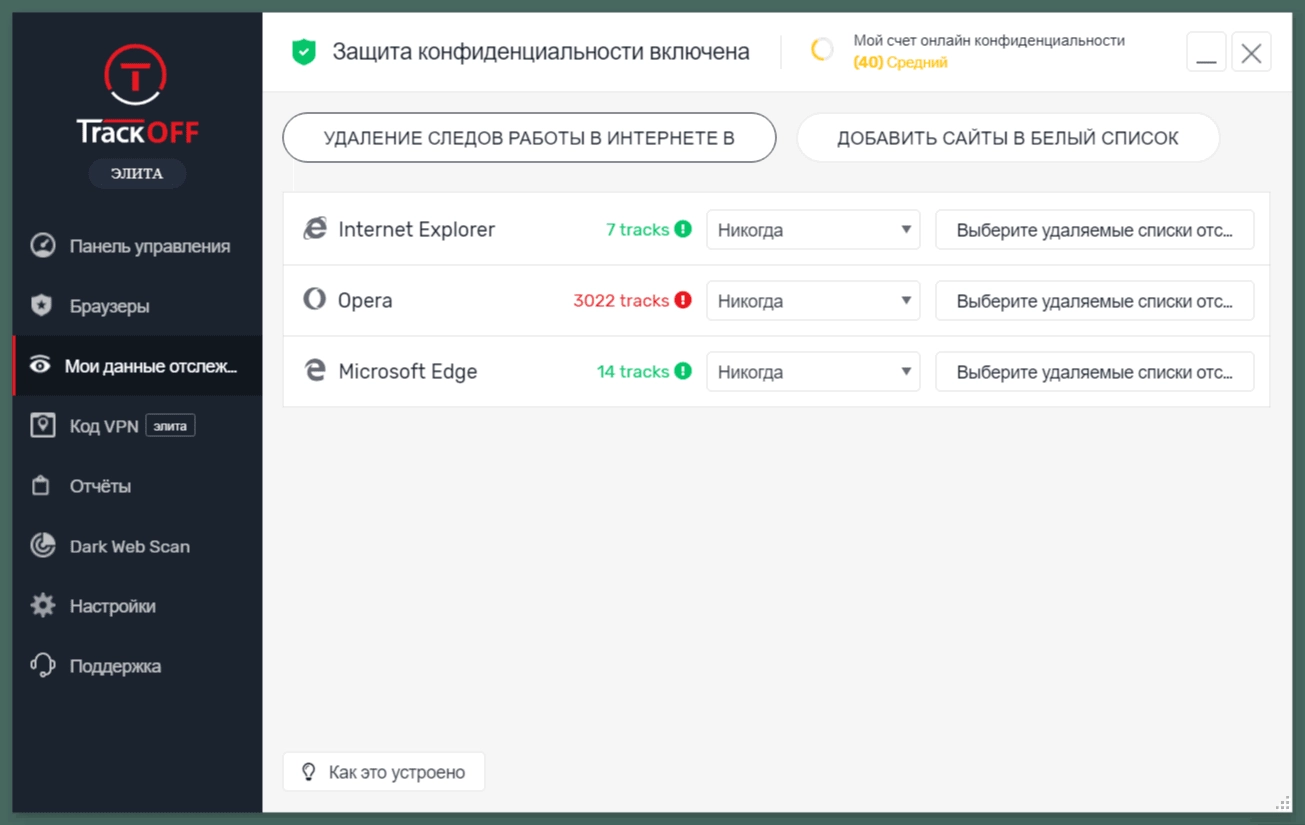Click the 7 tracks count
This screenshot has width=1305, height=825.
coord(637,229)
